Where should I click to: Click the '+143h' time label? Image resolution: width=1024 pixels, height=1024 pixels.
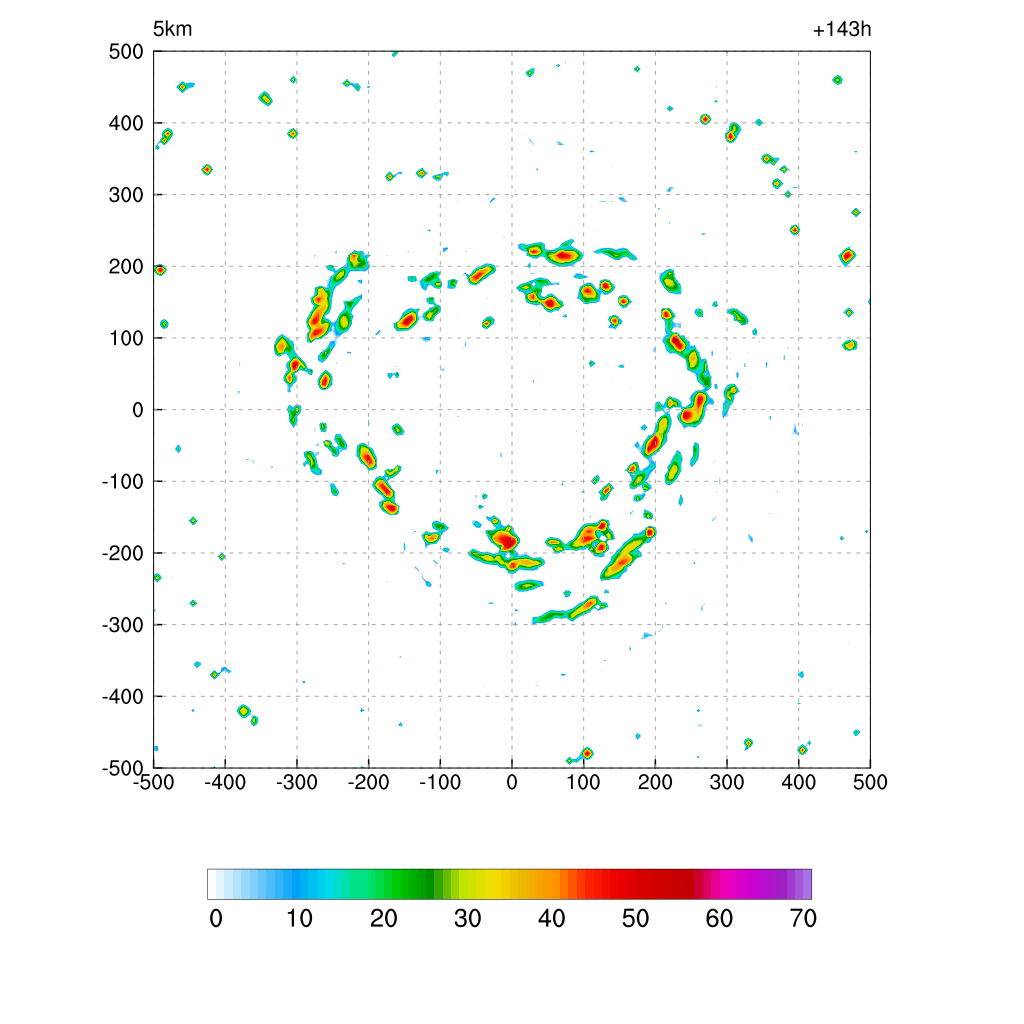[842, 29]
